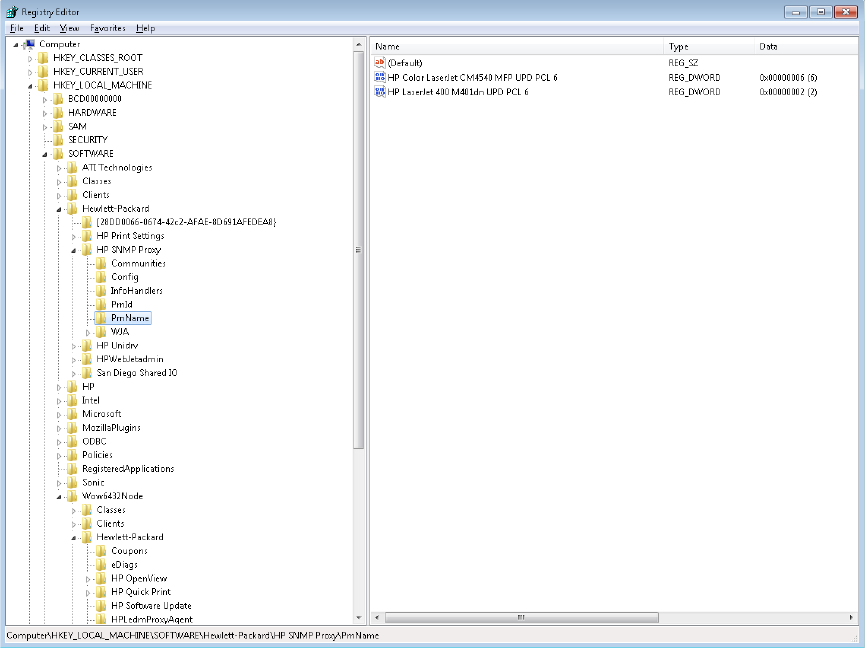
Task: Click the Microsoft folder icon
Action: 72,414
